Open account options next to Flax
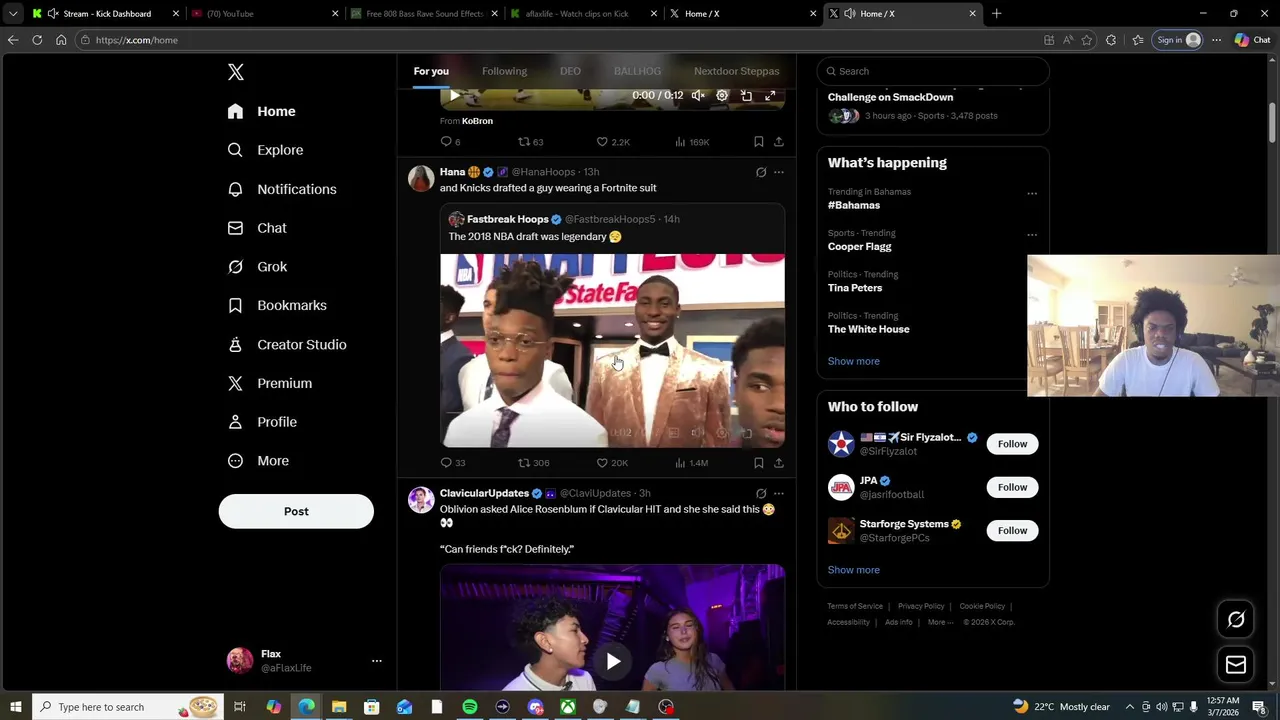1280x720 pixels. click(376, 661)
